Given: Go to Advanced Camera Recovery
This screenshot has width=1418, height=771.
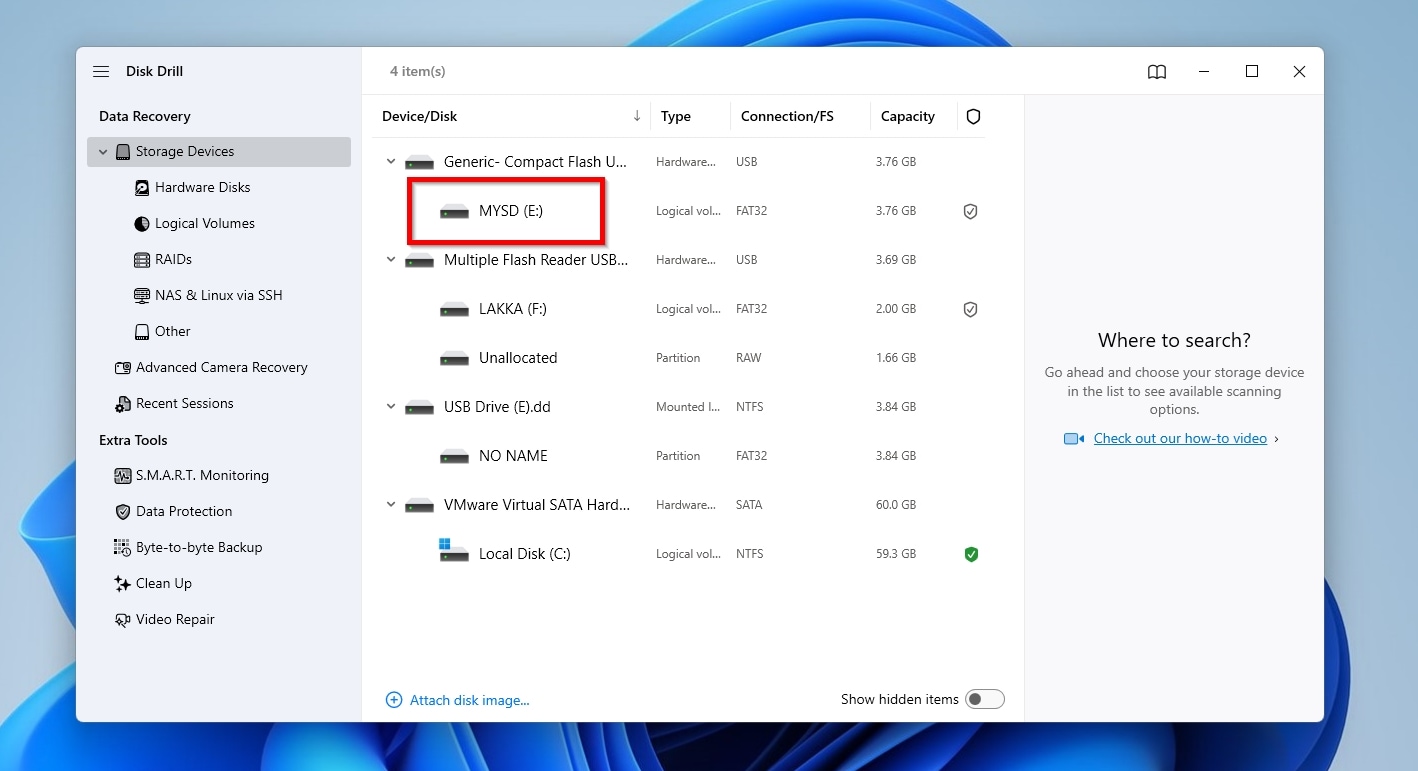Looking at the screenshot, I should pos(222,368).
